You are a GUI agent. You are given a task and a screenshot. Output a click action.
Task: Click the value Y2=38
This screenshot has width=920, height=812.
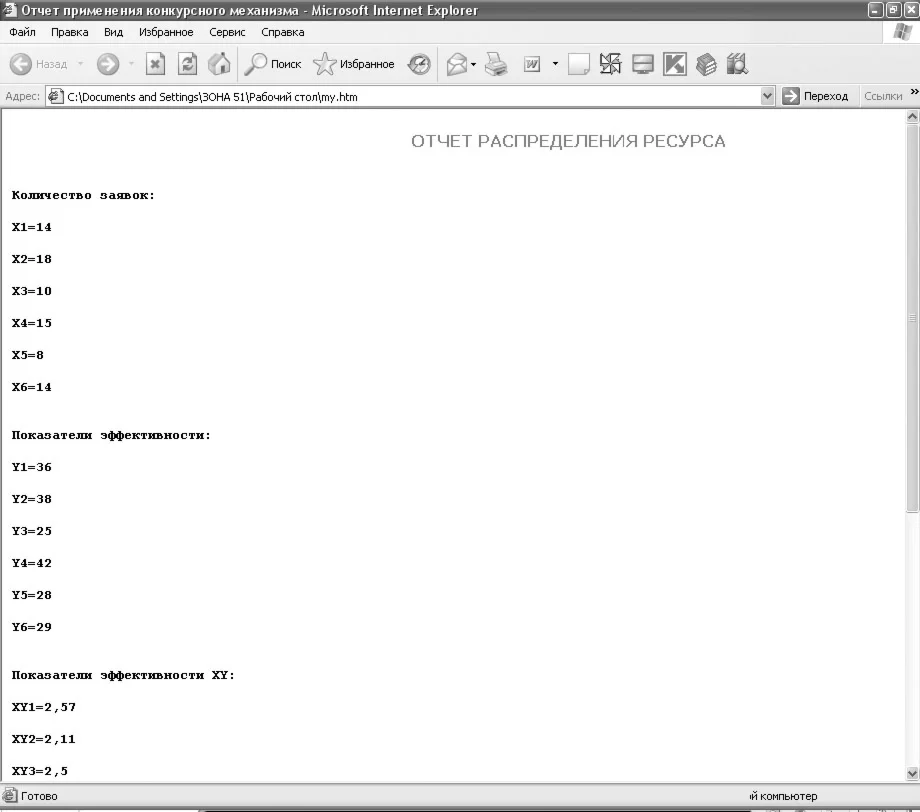click(32, 499)
